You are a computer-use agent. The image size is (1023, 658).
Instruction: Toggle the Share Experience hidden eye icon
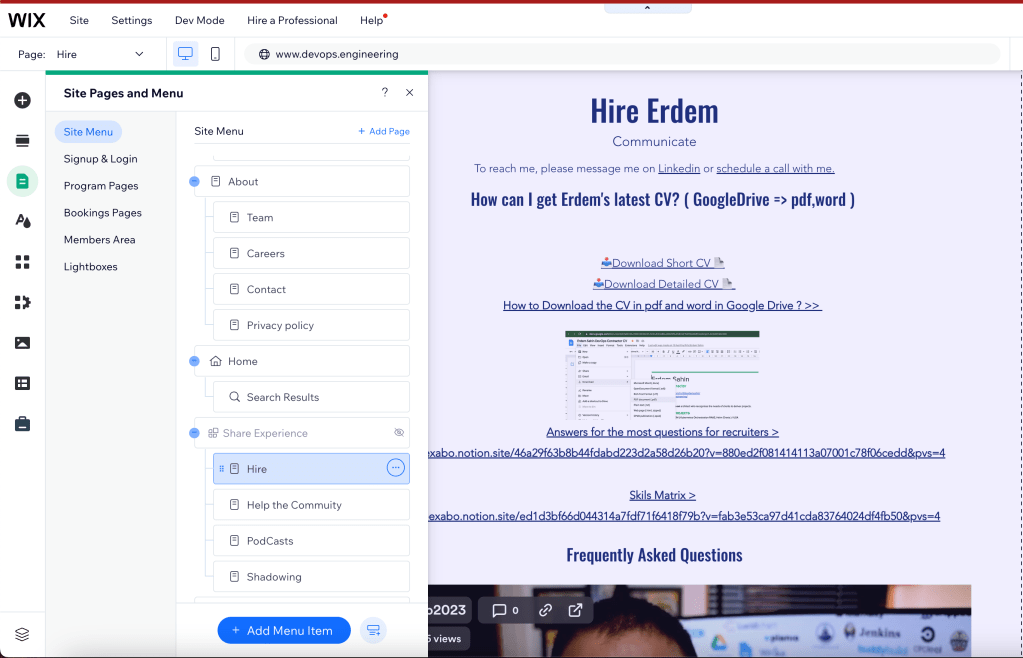pyautogui.click(x=399, y=433)
